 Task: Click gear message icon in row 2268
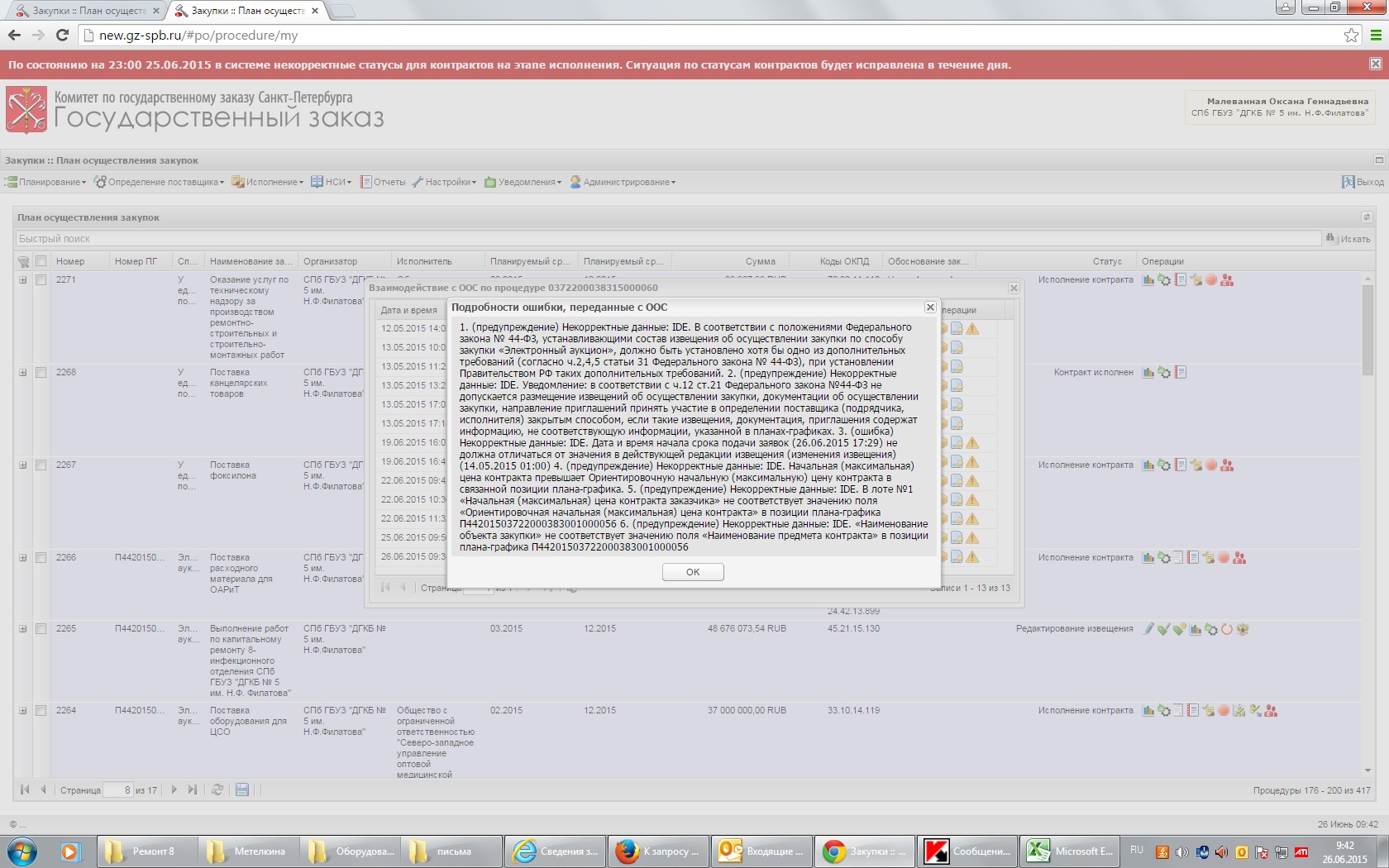click(1164, 373)
